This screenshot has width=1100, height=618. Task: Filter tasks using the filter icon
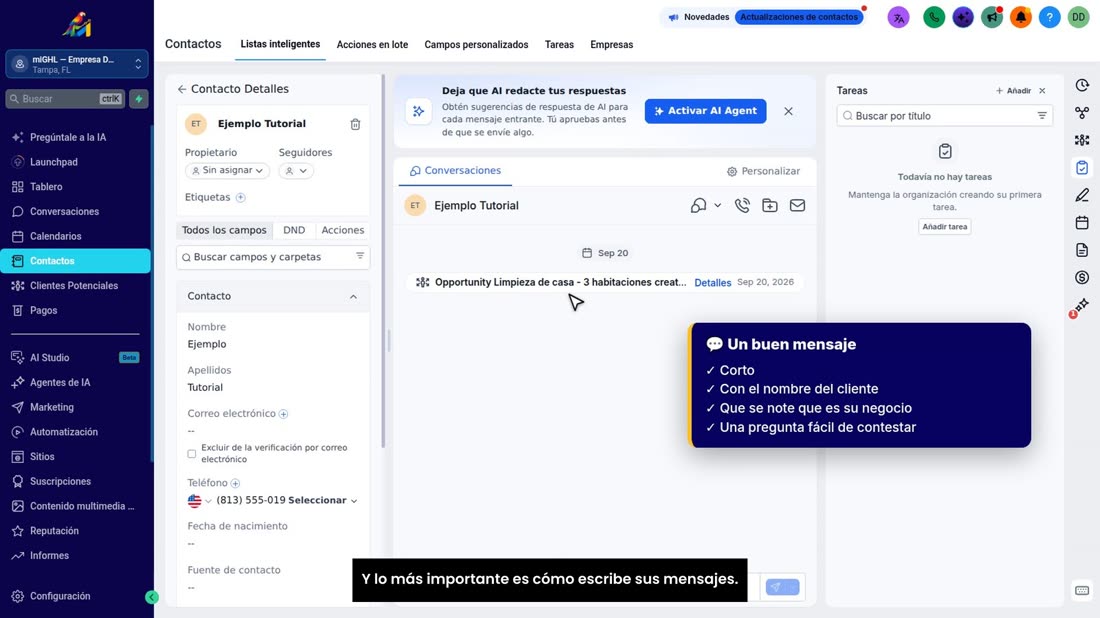tap(1042, 116)
